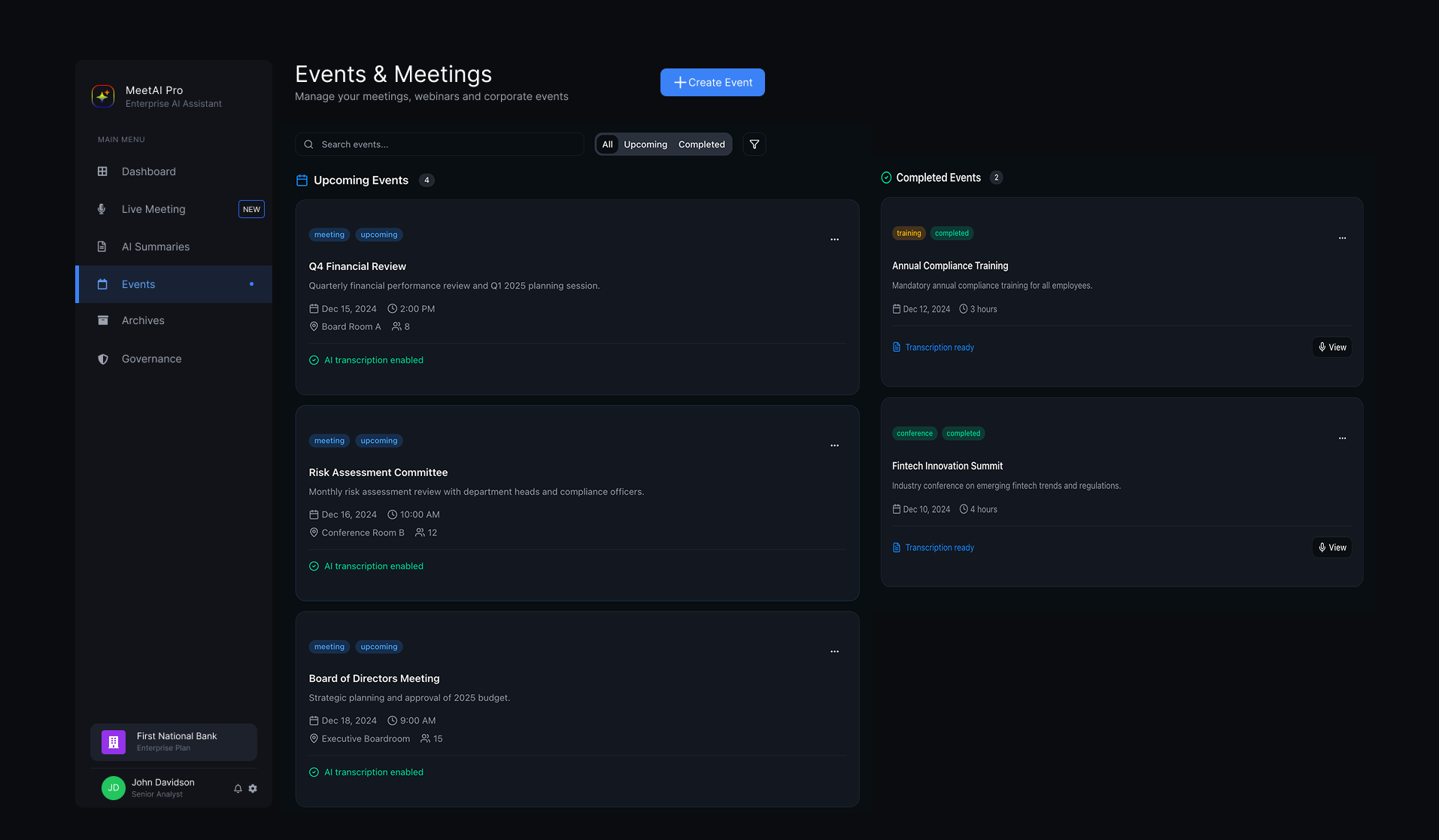Open the Live Meeting section via microphone icon

(x=102, y=208)
